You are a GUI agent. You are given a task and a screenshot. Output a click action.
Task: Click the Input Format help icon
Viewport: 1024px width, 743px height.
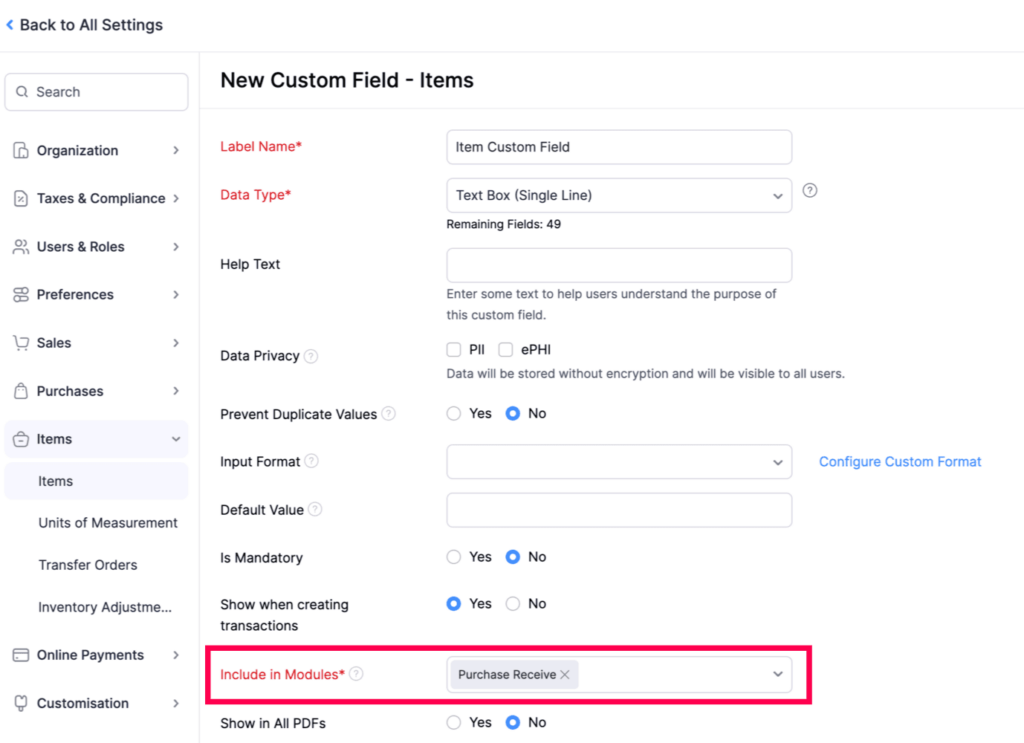[311, 462]
